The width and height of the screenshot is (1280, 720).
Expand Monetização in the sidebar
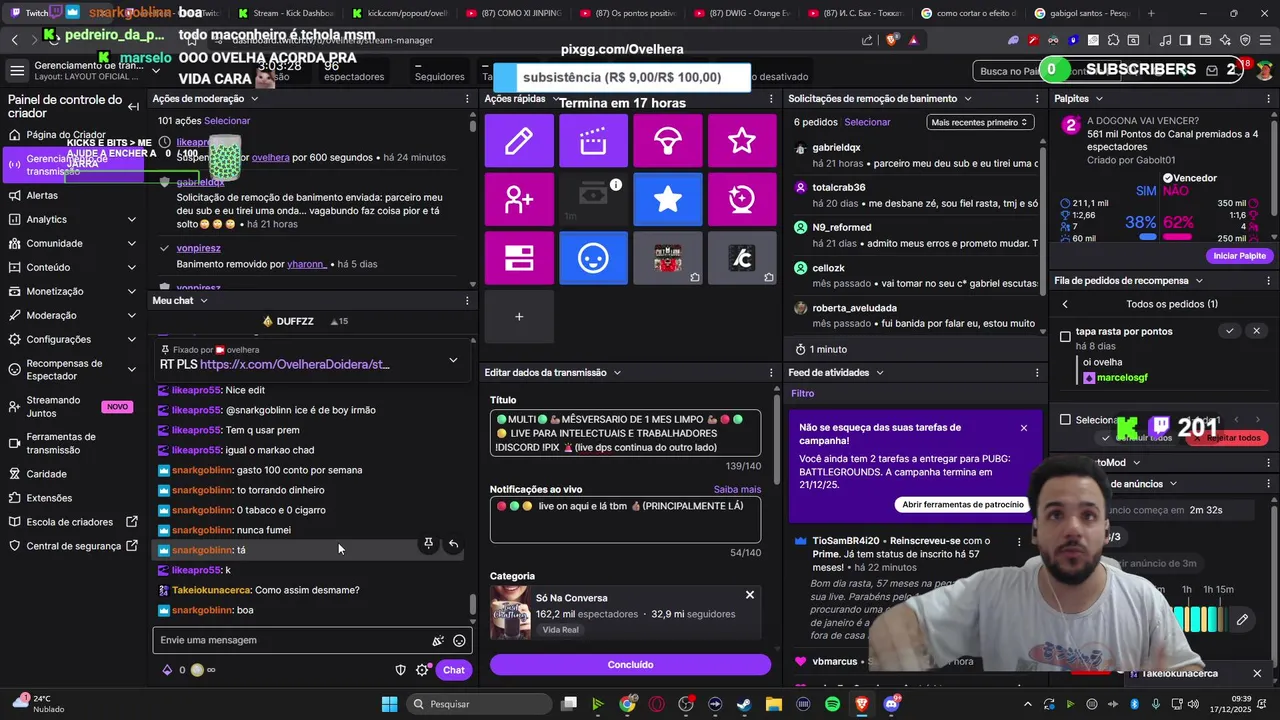coord(132,291)
